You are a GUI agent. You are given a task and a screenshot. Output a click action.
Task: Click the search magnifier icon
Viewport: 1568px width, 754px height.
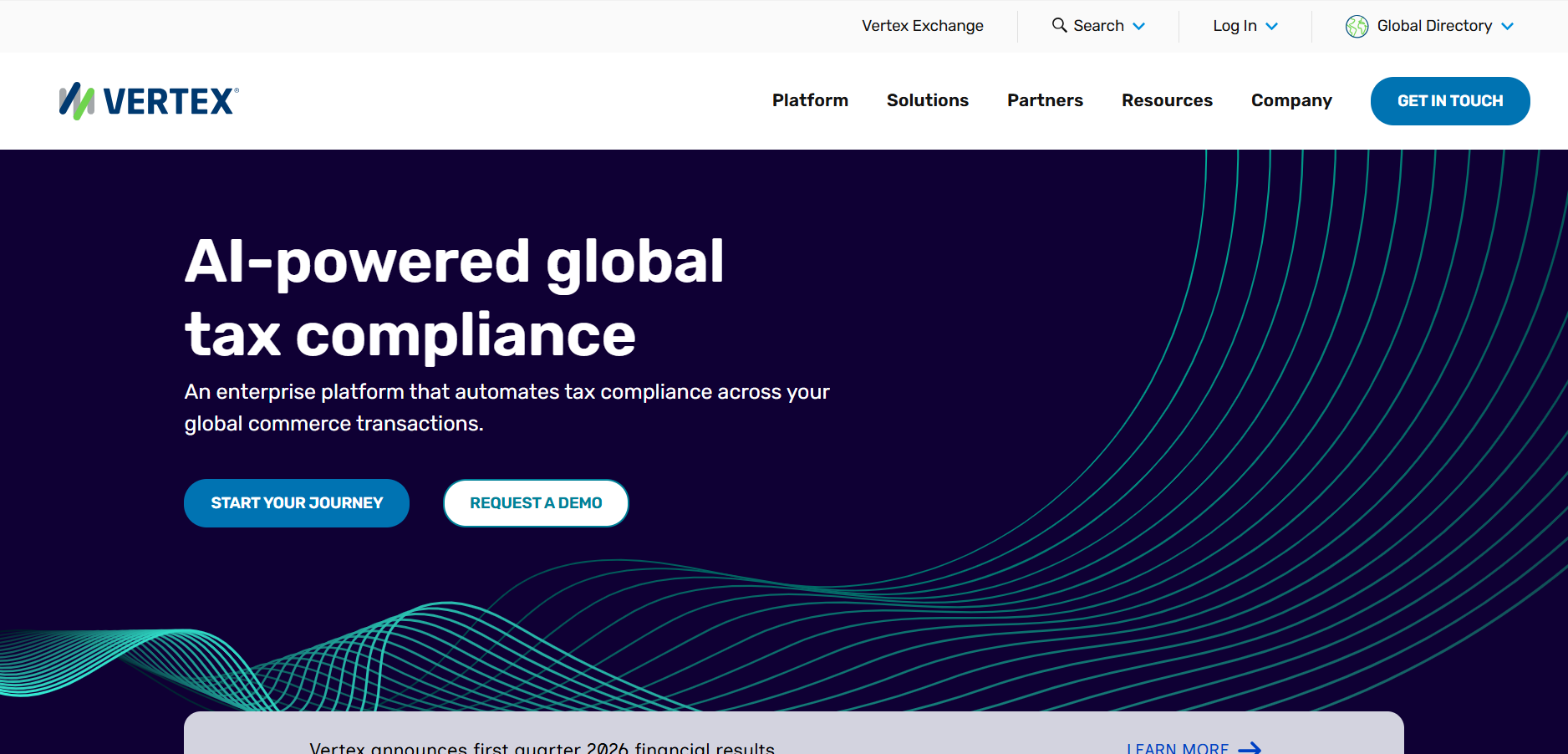(x=1059, y=25)
